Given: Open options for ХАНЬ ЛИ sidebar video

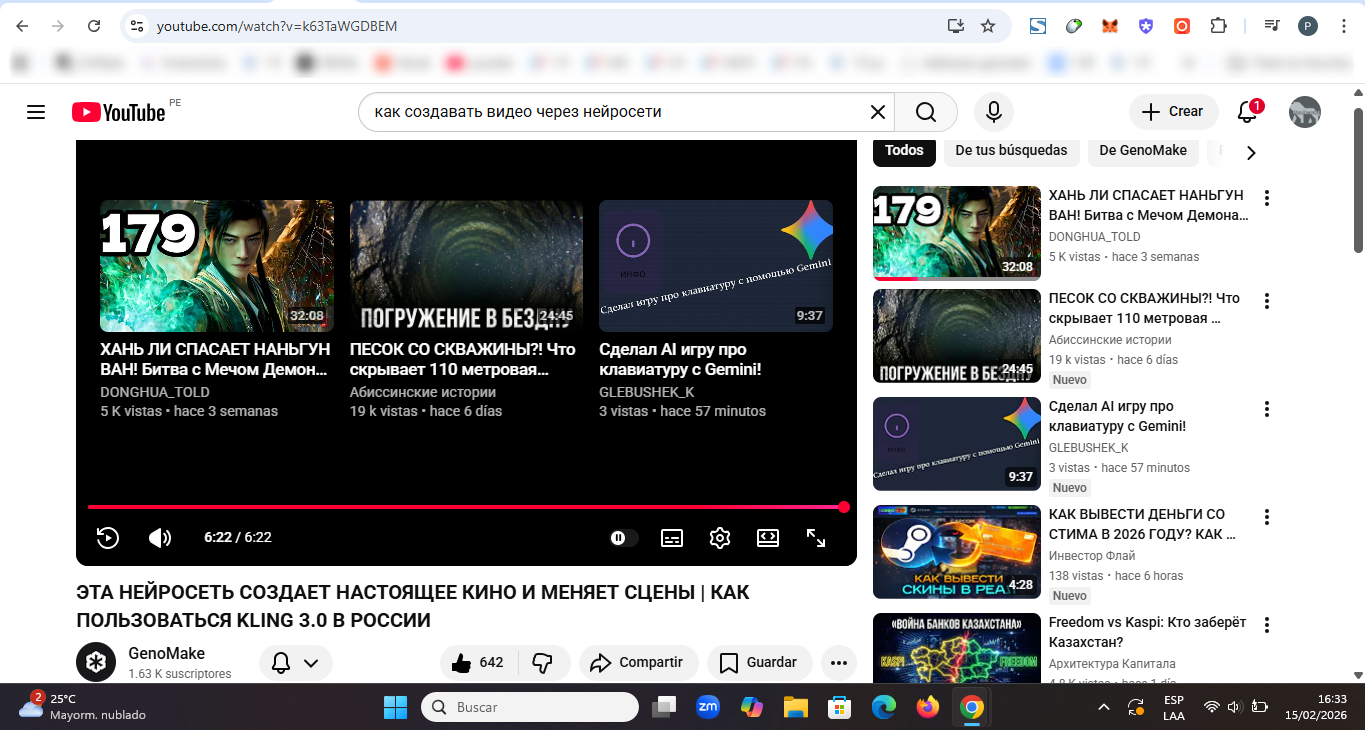Looking at the screenshot, I should 1267,197.
